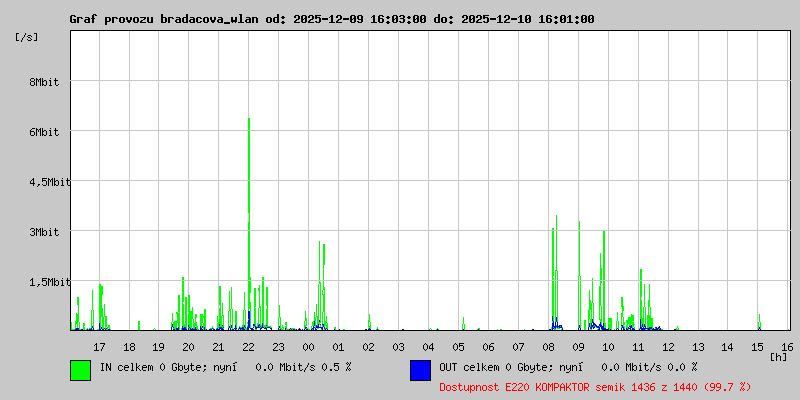Click the 17 hour mark on the x-axis
Viewport: 800px width, 400px height.
[x=99, y=346]
